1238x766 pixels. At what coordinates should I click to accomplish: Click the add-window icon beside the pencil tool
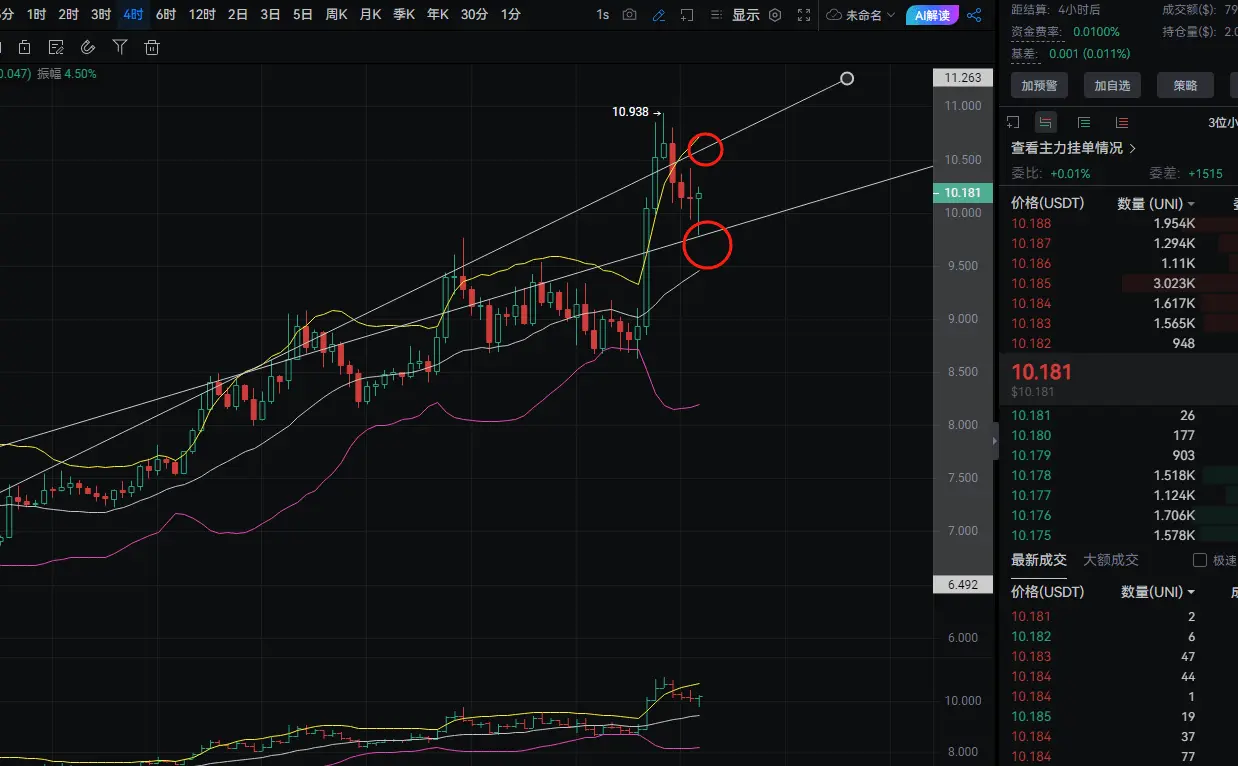[687, 15]
